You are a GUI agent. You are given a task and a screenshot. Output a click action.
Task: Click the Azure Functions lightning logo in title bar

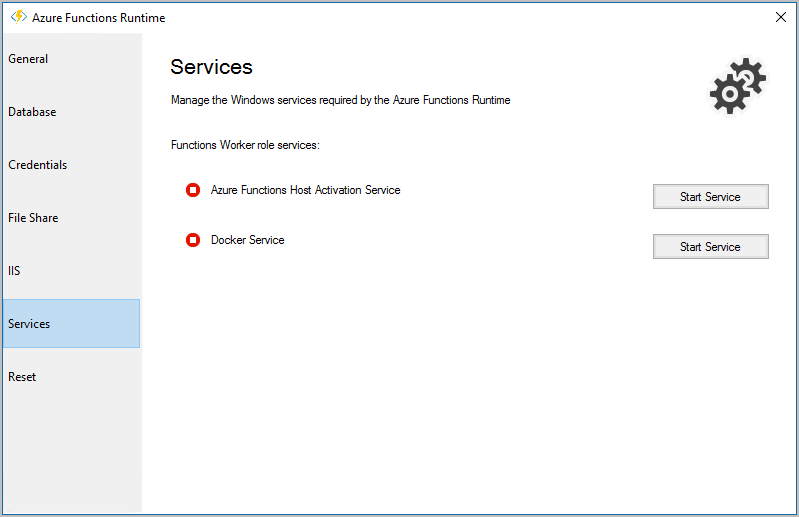click(x=19, y=17)
